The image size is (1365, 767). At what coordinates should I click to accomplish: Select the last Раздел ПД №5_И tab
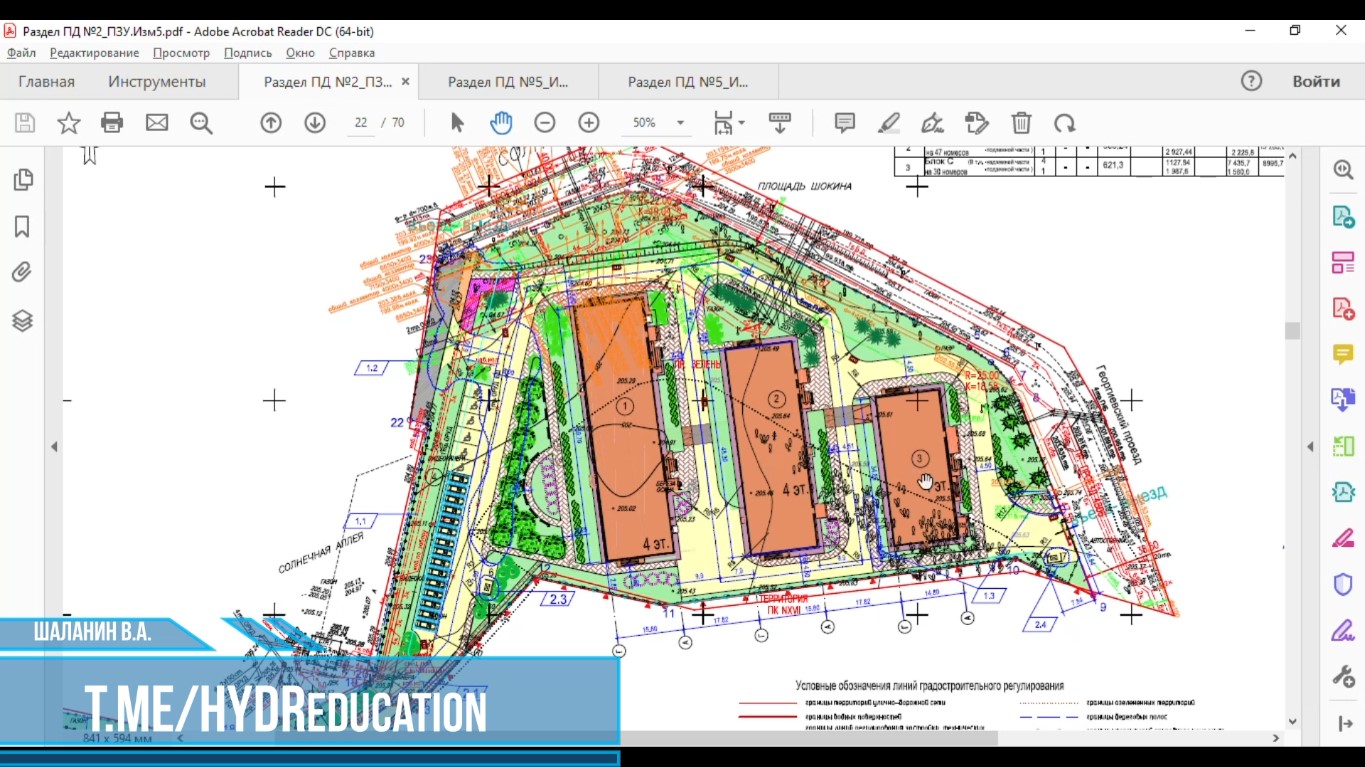point(688,82)
